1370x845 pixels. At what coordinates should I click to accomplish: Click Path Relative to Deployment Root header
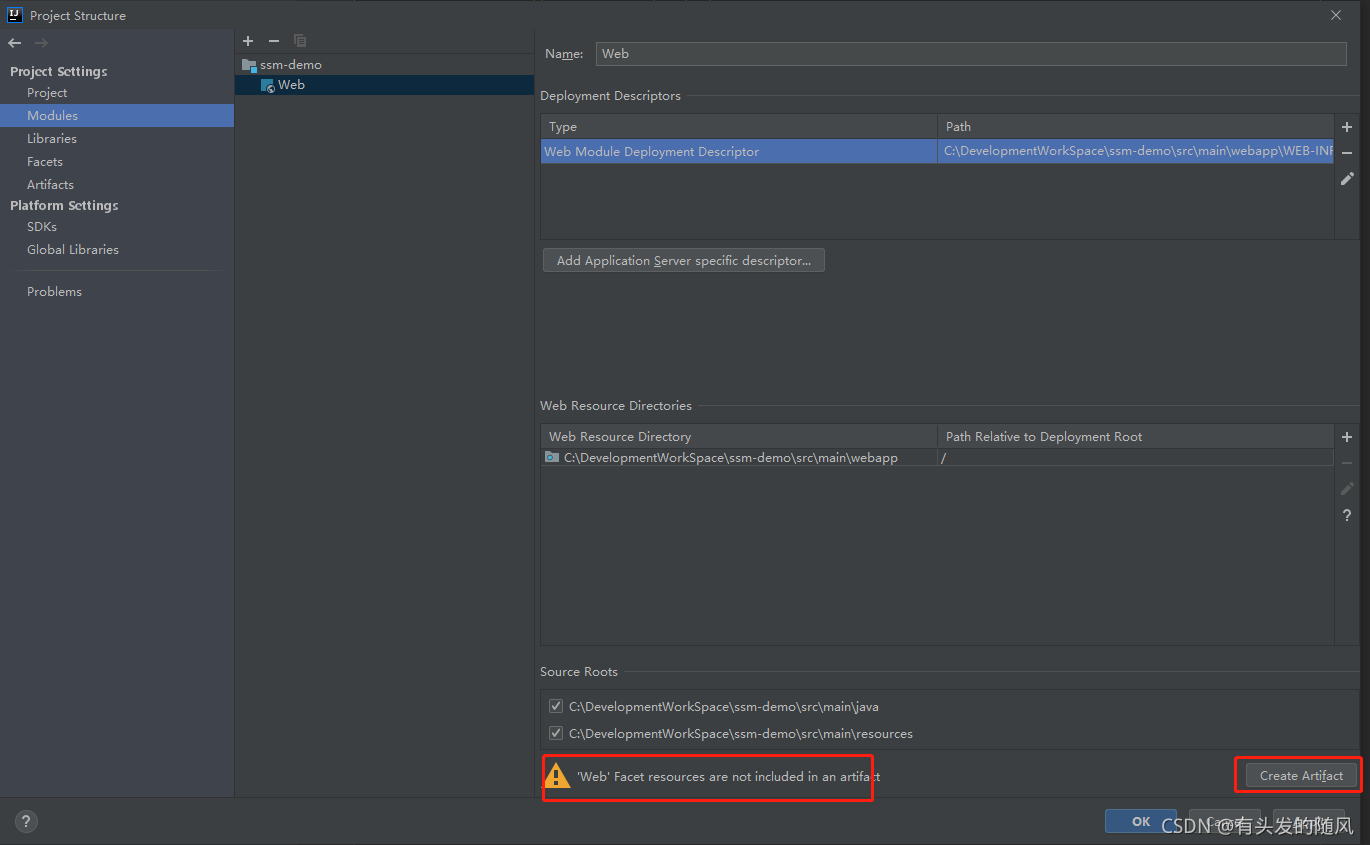[x=1136, y=437]
